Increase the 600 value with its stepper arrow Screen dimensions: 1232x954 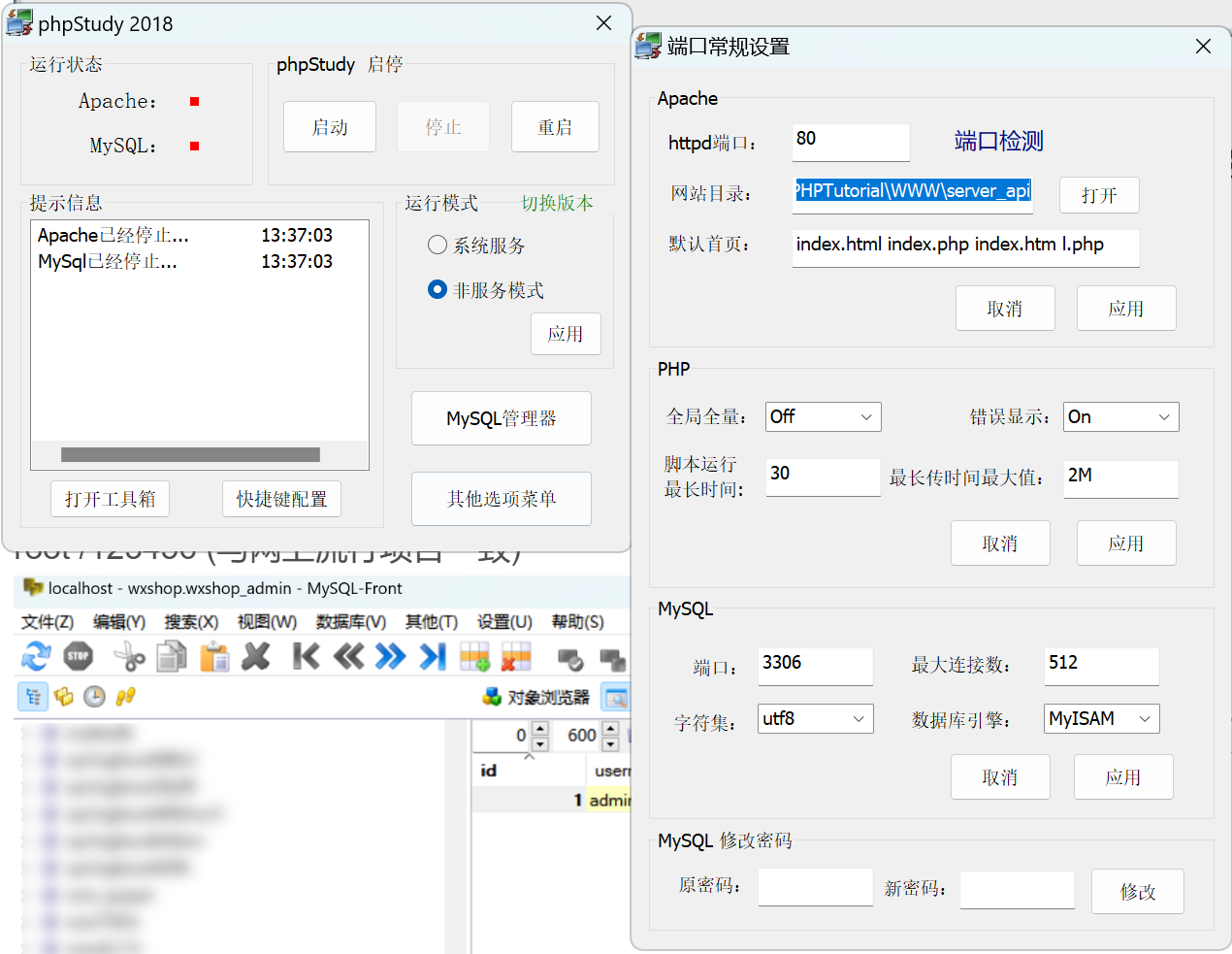click(x=609, y=730)
